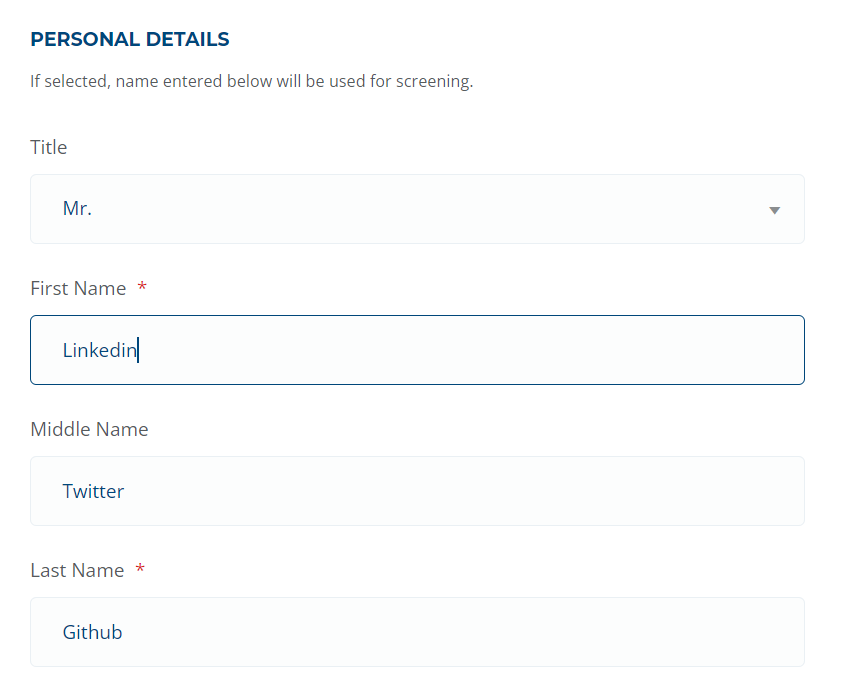Click the Github value in Last Name
The image size is (858, 693).
tap(92, 632)
